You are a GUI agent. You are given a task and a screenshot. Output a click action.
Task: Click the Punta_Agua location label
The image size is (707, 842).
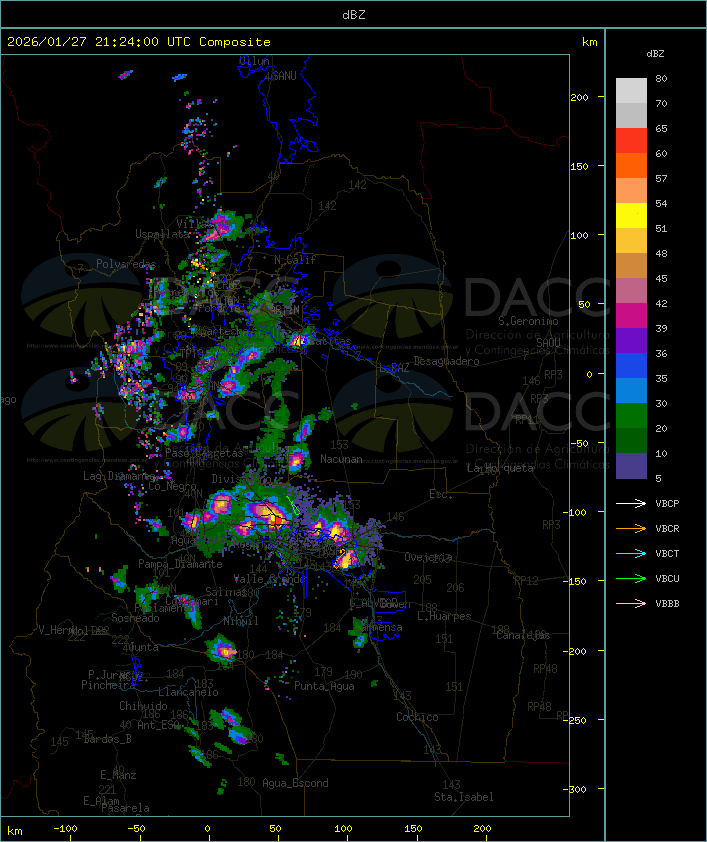coord(325,686)
